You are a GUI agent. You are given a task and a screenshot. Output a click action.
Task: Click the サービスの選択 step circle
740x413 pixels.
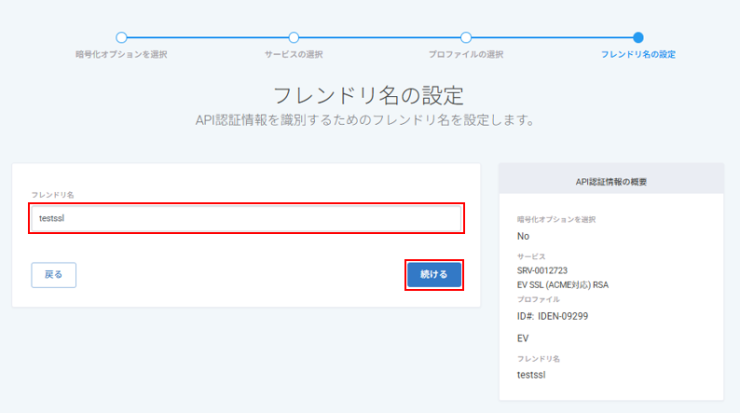coord(294,37)
